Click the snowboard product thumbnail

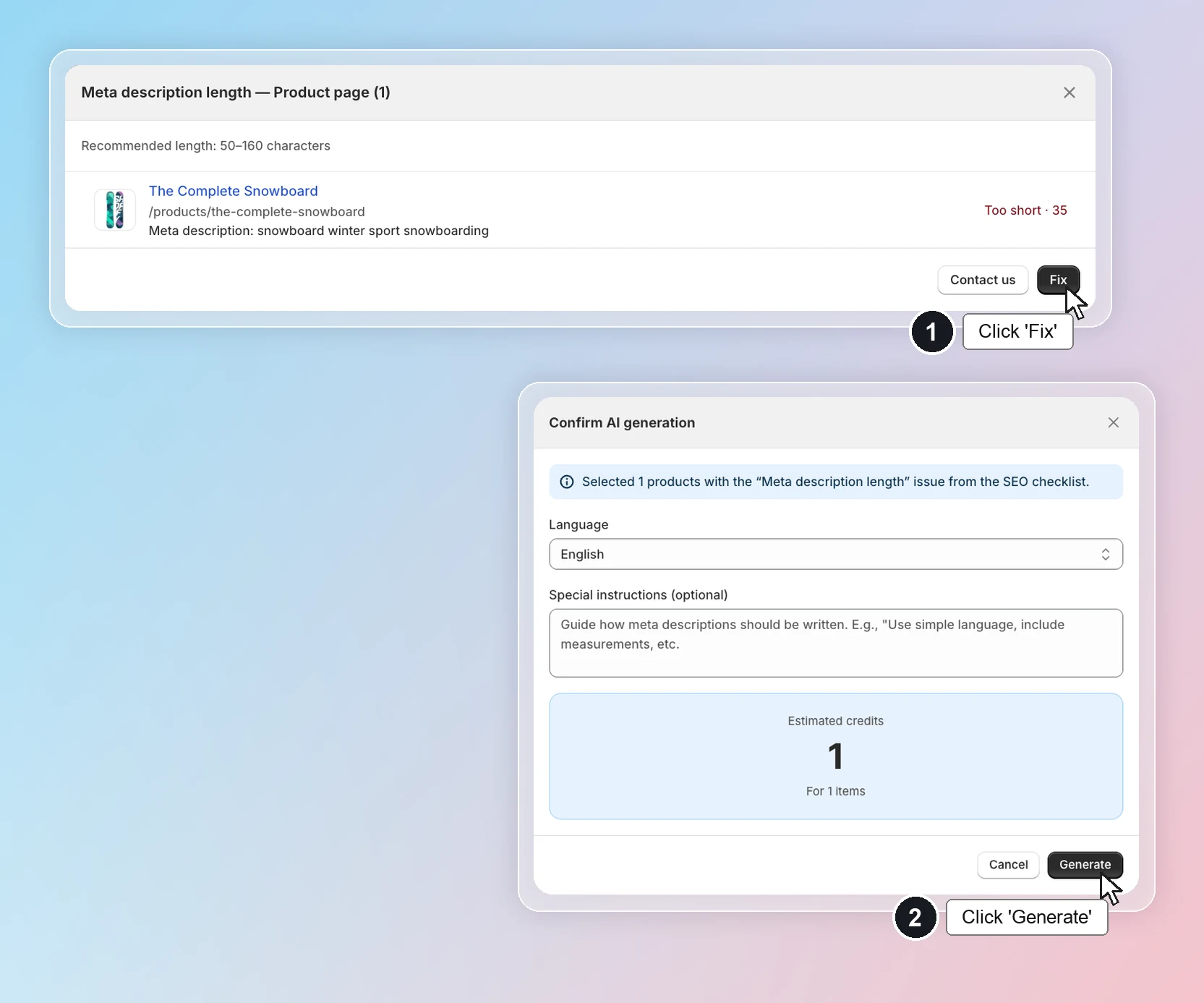(x=115, y=210)
